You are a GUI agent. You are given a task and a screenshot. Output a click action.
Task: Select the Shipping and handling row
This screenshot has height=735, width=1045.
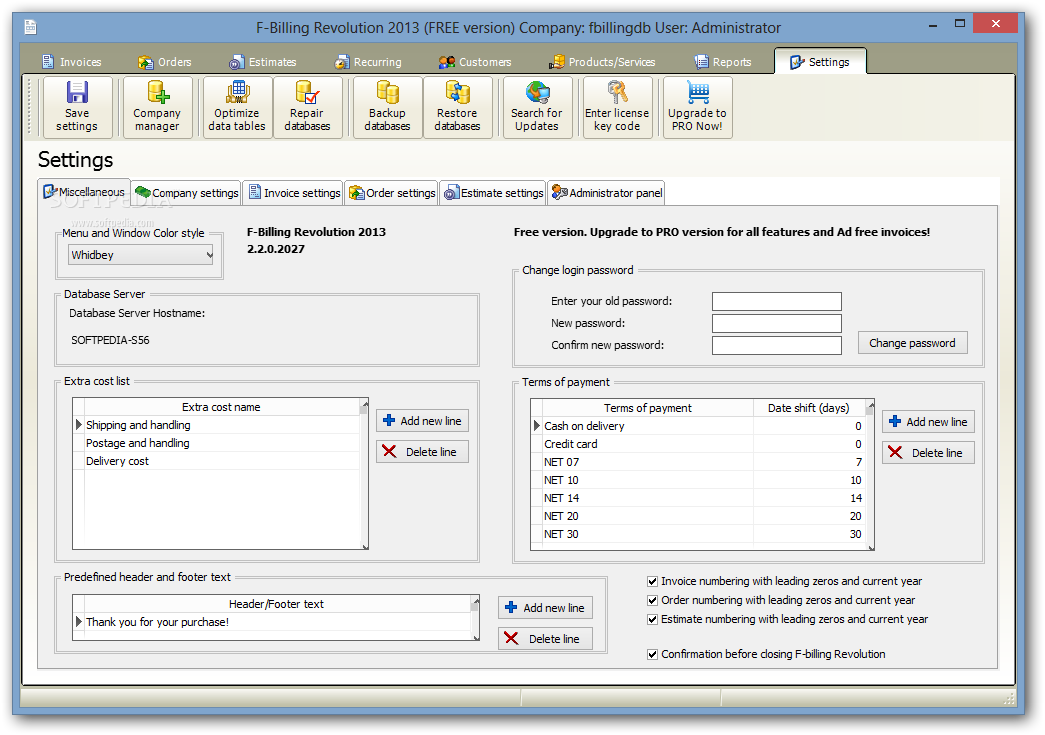click(x=217, y=424)
